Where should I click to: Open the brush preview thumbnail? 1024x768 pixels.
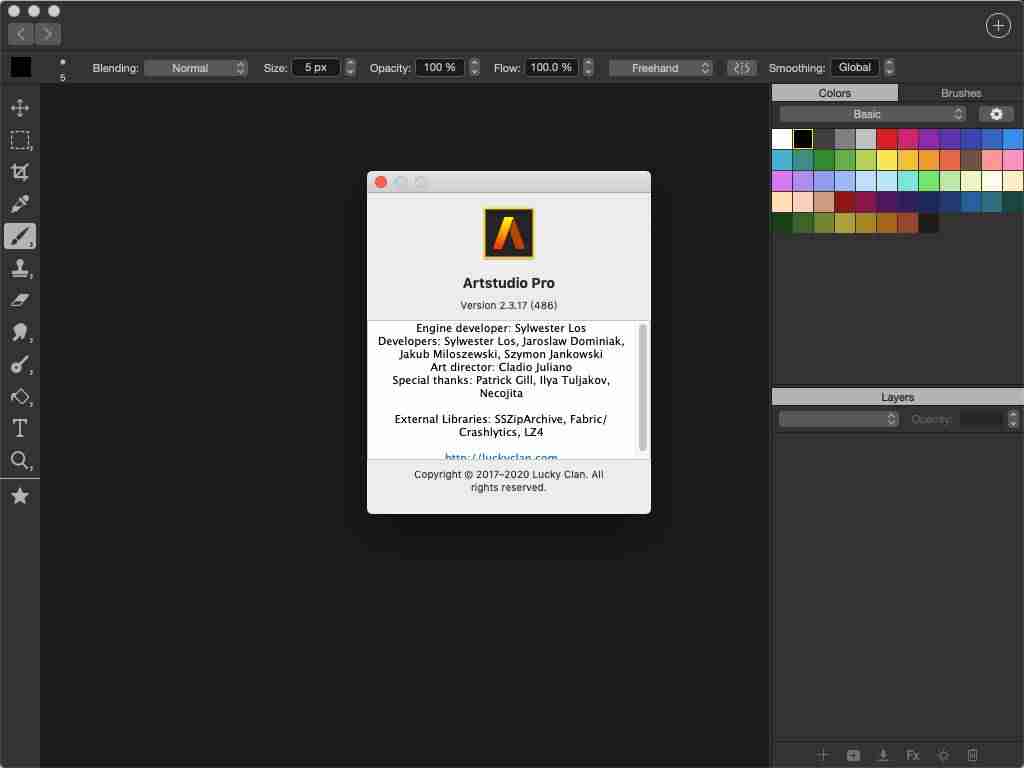pos(63,68)
